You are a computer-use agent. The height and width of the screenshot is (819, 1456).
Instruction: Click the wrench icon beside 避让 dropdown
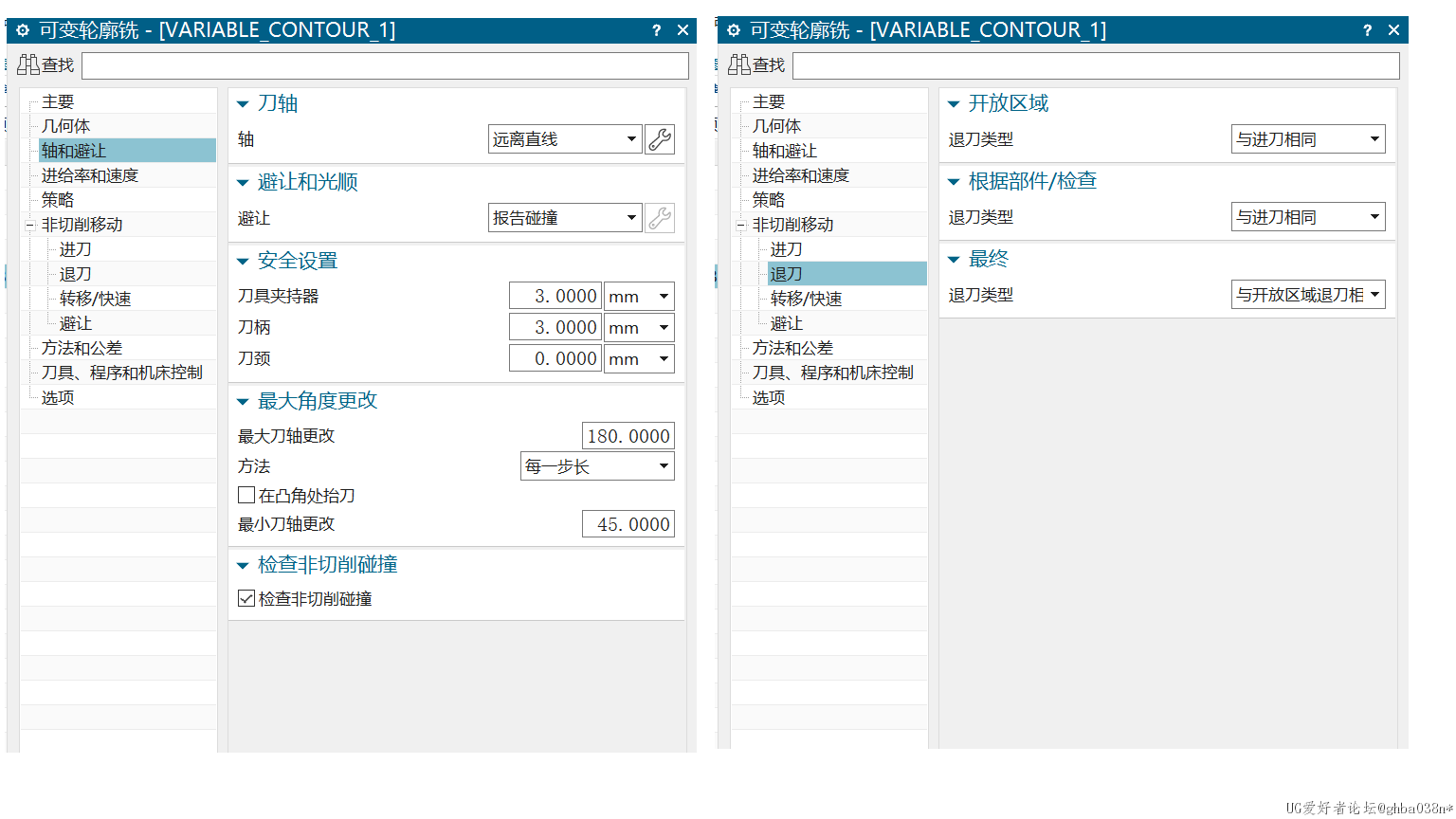[660, 218]
